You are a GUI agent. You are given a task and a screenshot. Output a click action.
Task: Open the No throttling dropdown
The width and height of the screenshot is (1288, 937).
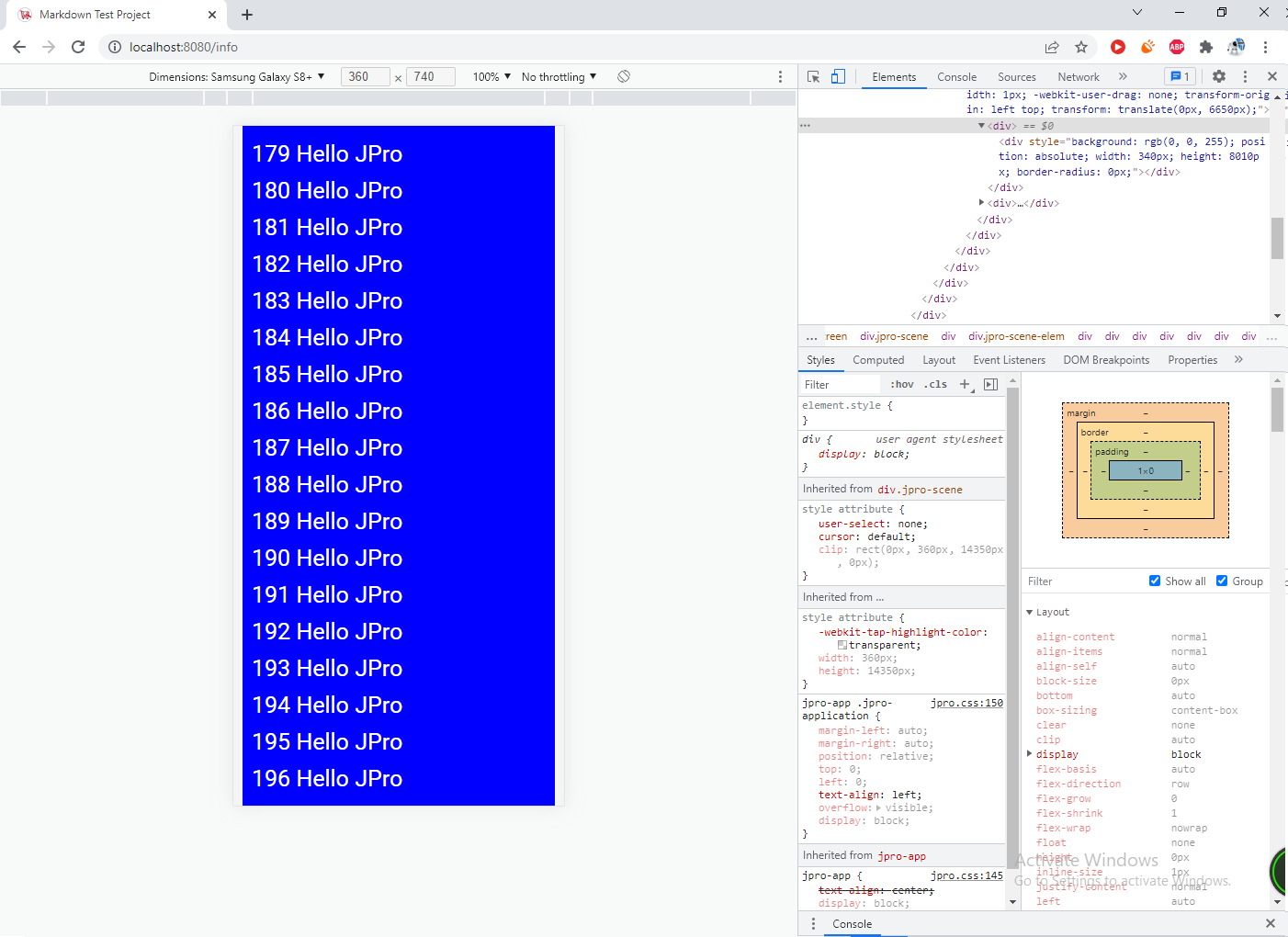(x=558, y=76)
